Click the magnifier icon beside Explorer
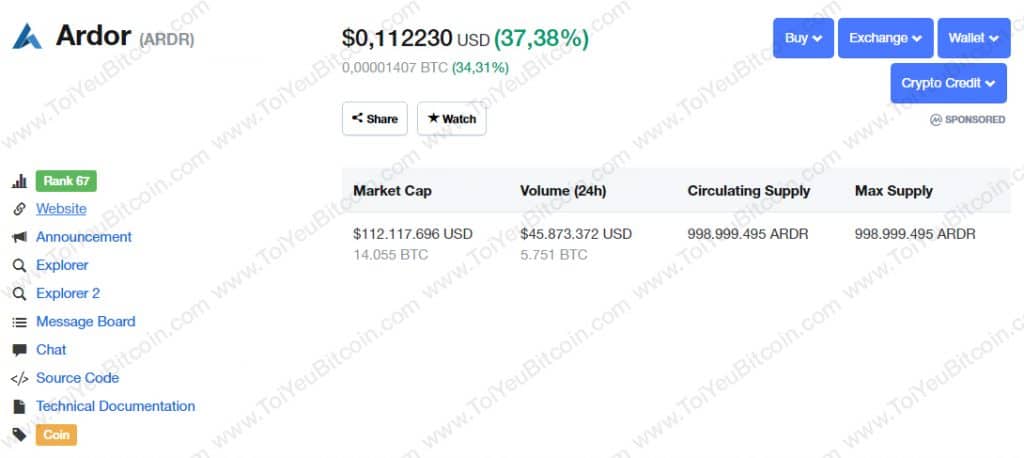This screenshot has height=458, width=1024. pos(19,265)
